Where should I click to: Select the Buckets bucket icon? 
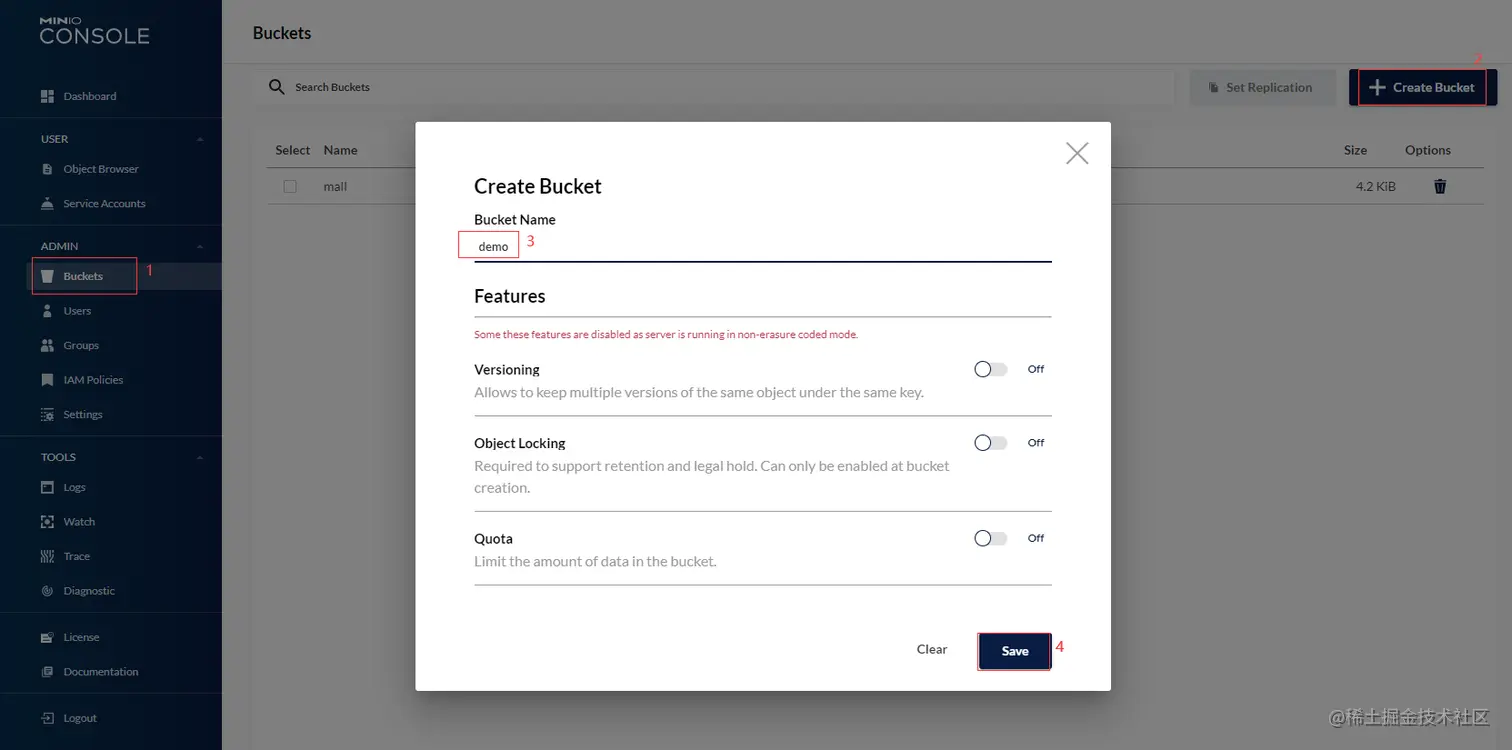tap(47, 276)
